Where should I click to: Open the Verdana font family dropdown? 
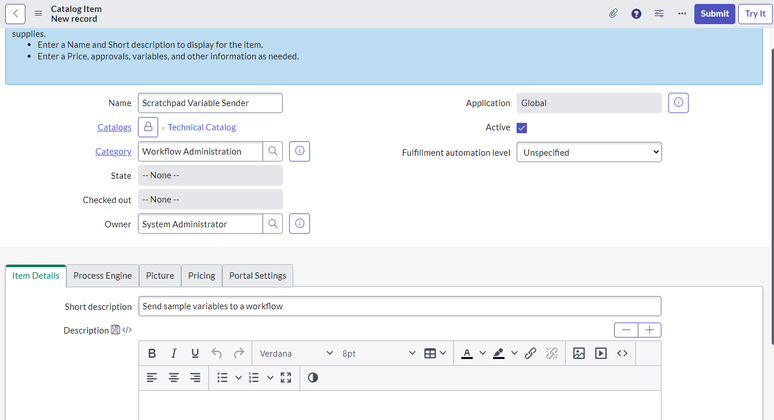tap(296, 353)
